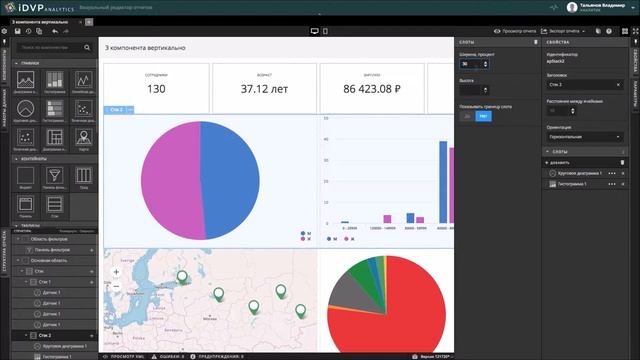Click the search magnifier in the components panel
Viewport: 640px width, 360px height.
click(x=87, y=48)
